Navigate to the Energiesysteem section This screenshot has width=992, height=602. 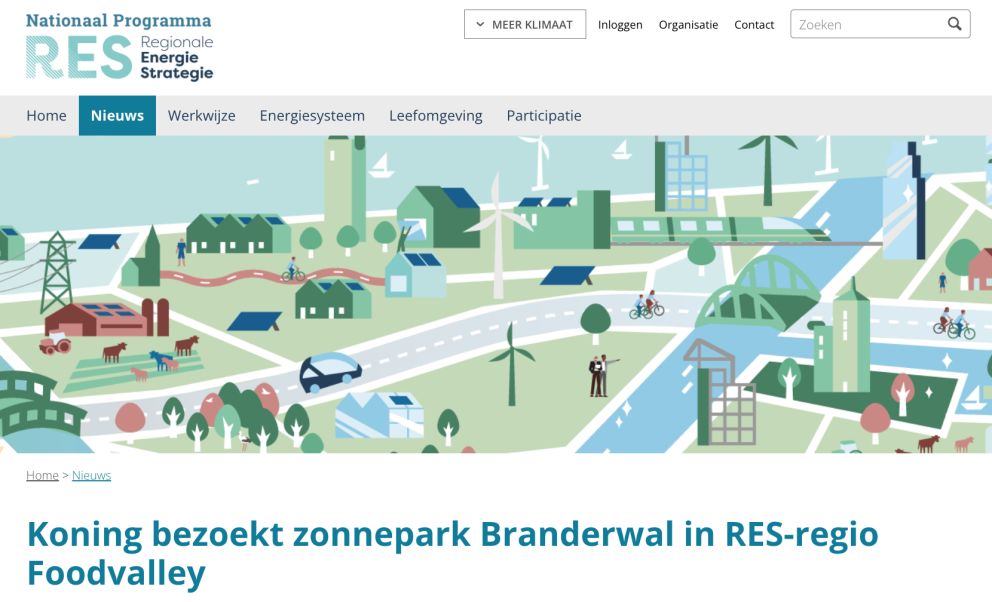312,116
